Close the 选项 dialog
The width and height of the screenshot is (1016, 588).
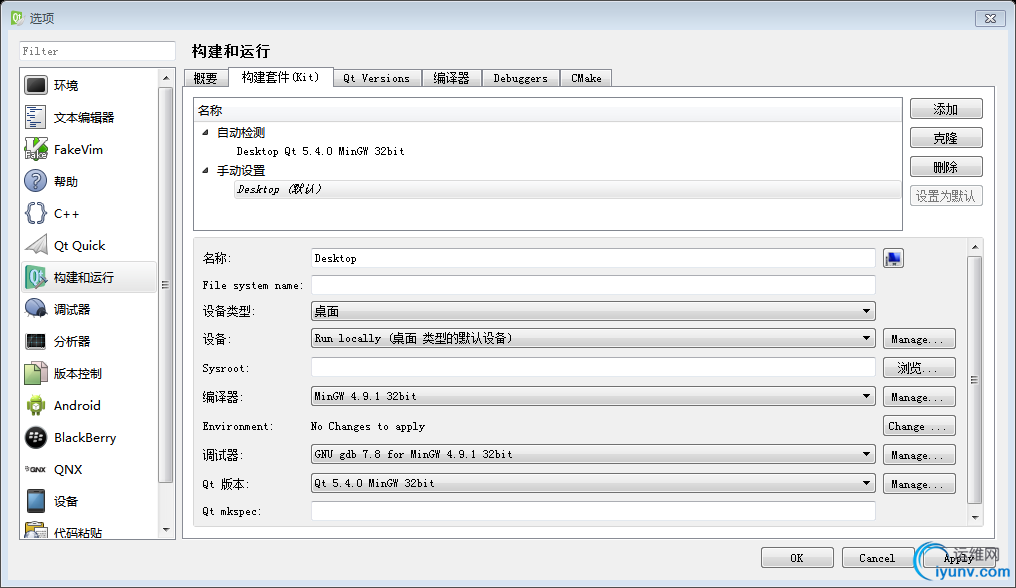pos(990,18)
